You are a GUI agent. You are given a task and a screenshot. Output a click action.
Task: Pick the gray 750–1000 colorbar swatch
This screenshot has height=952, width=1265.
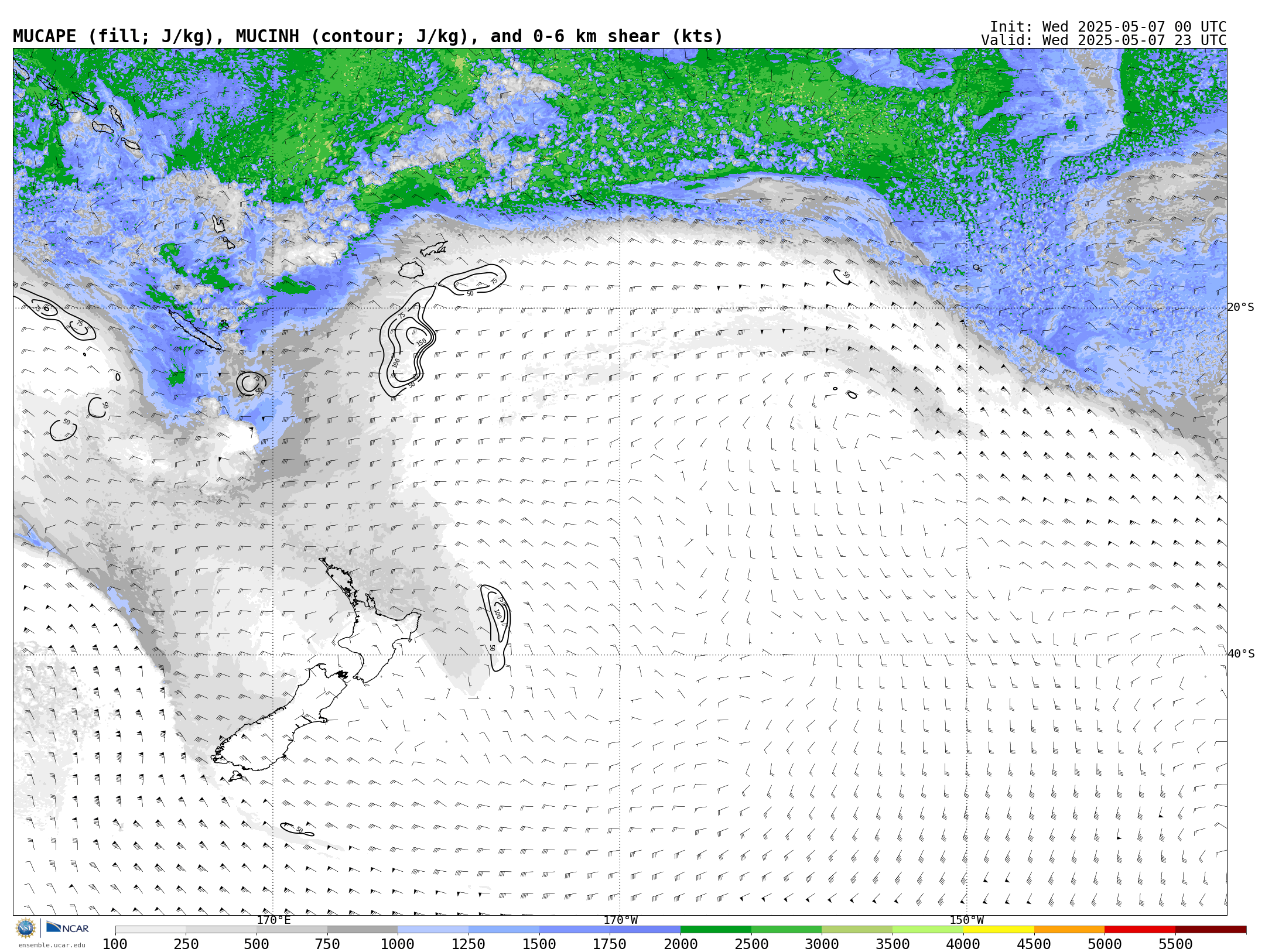[x=363, y=930]
